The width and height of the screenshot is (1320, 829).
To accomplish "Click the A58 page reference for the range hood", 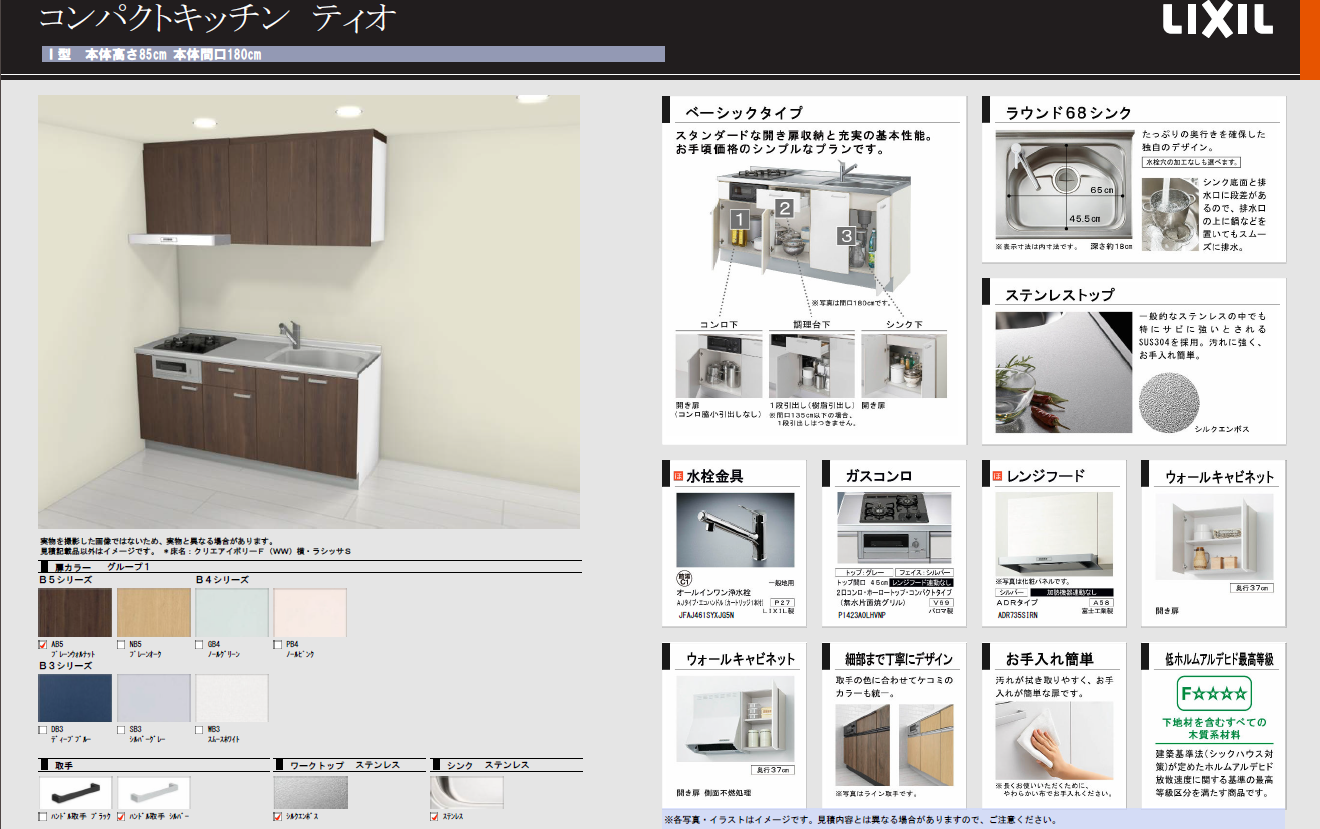I will [x=1101, y=604].
